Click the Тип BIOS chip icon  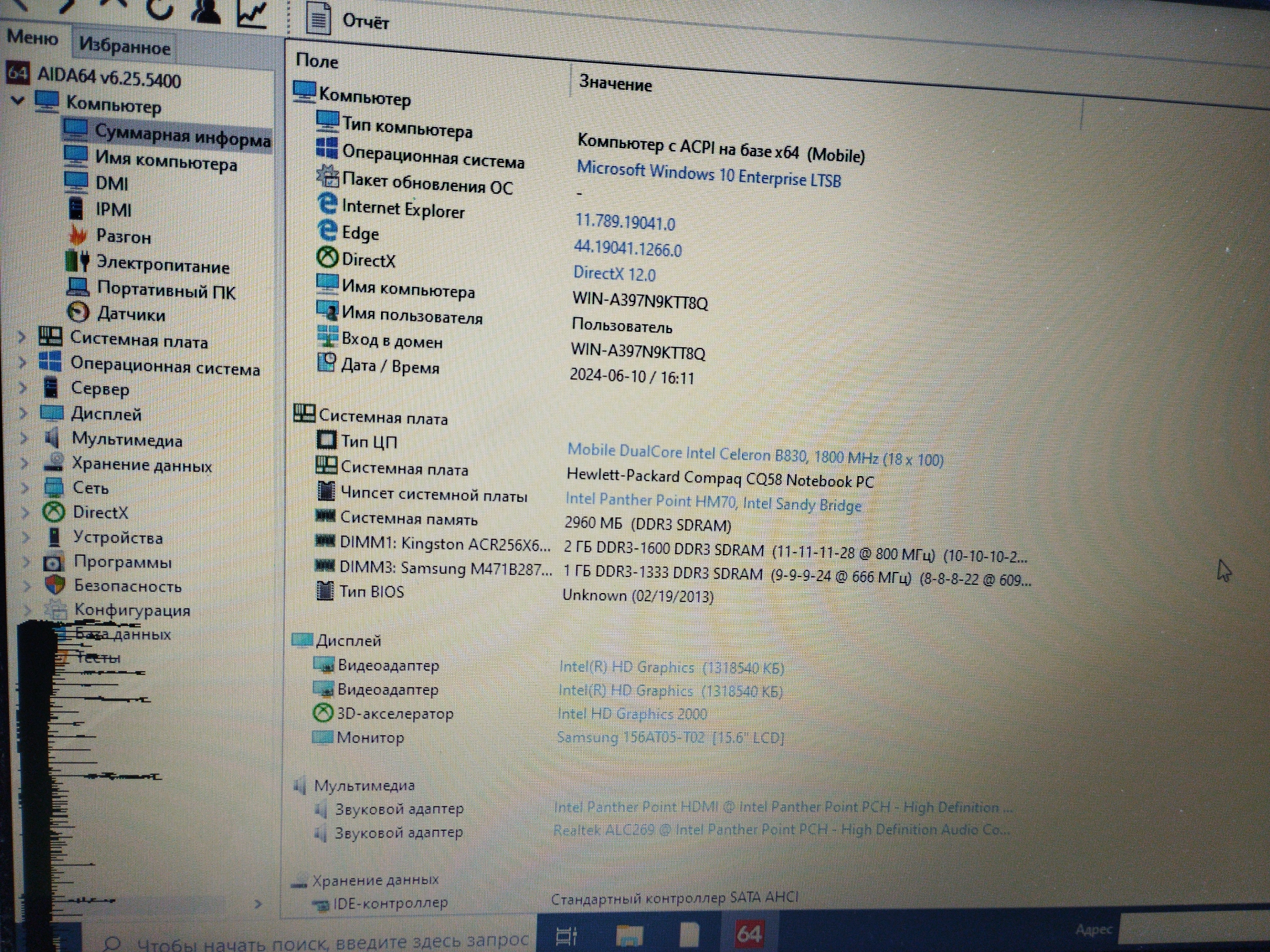click(324, 590)
